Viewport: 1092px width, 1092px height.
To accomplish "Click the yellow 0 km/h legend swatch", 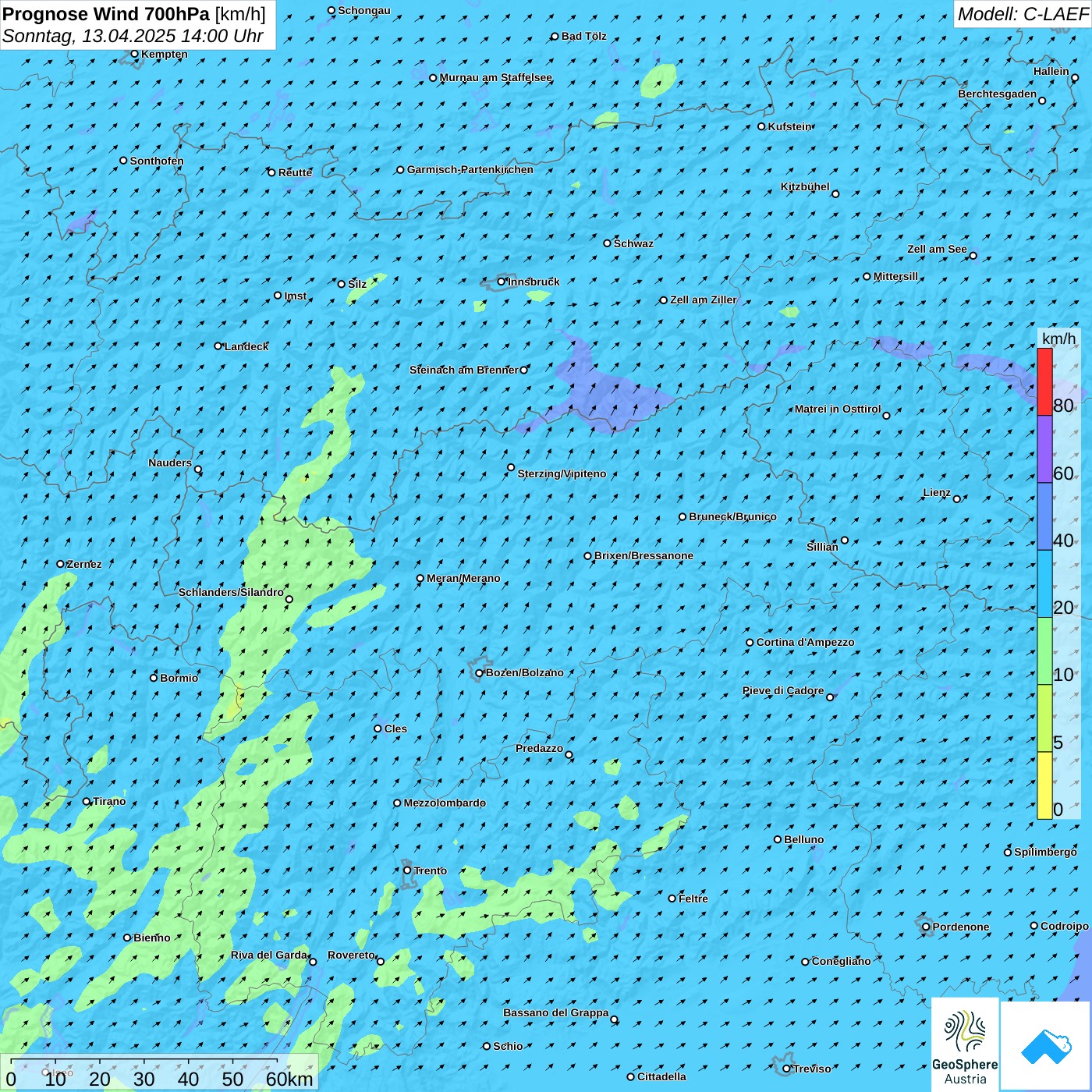I will point(1044,785).
